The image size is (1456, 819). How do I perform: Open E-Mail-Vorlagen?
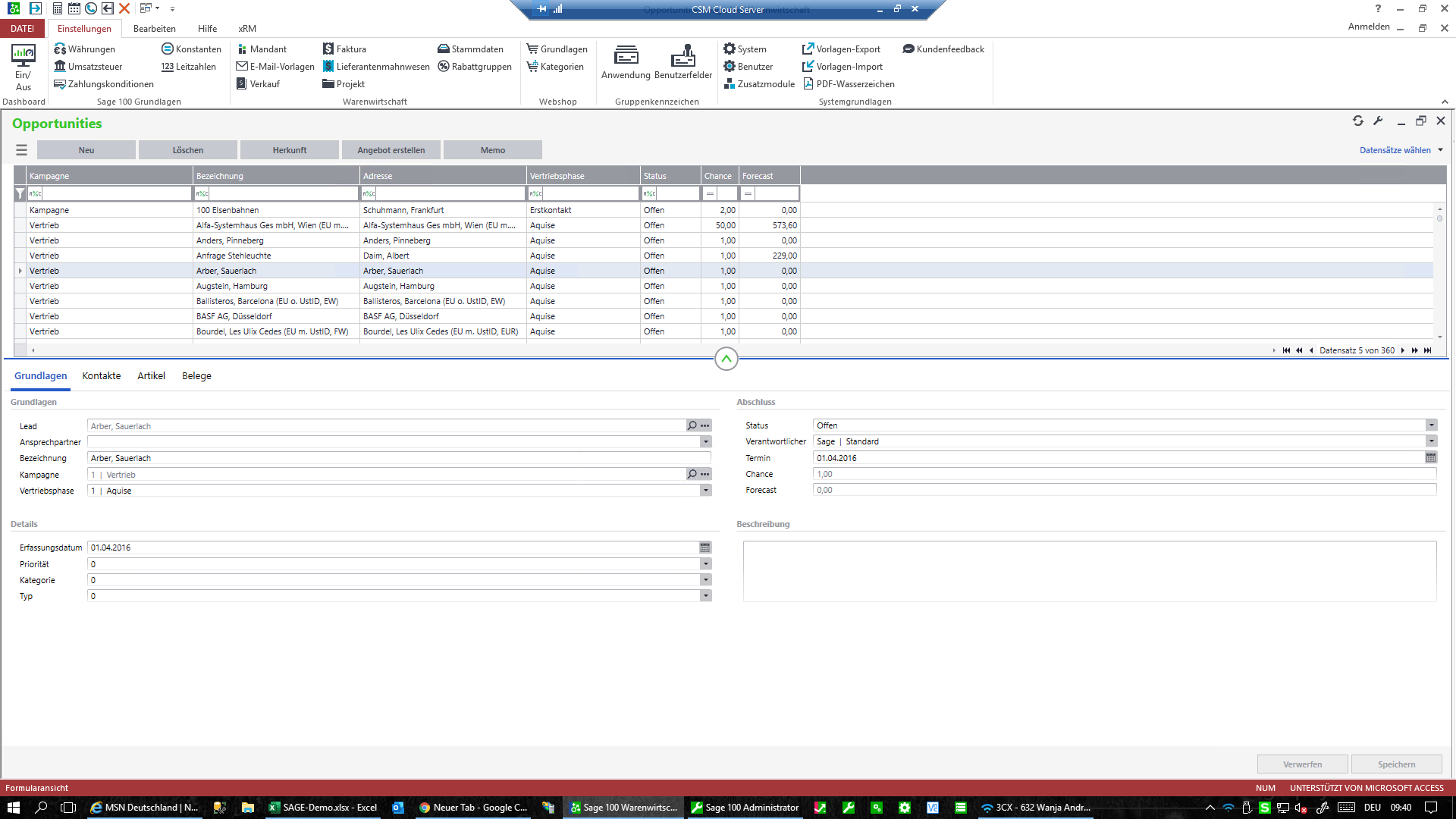tap(275, 67)
